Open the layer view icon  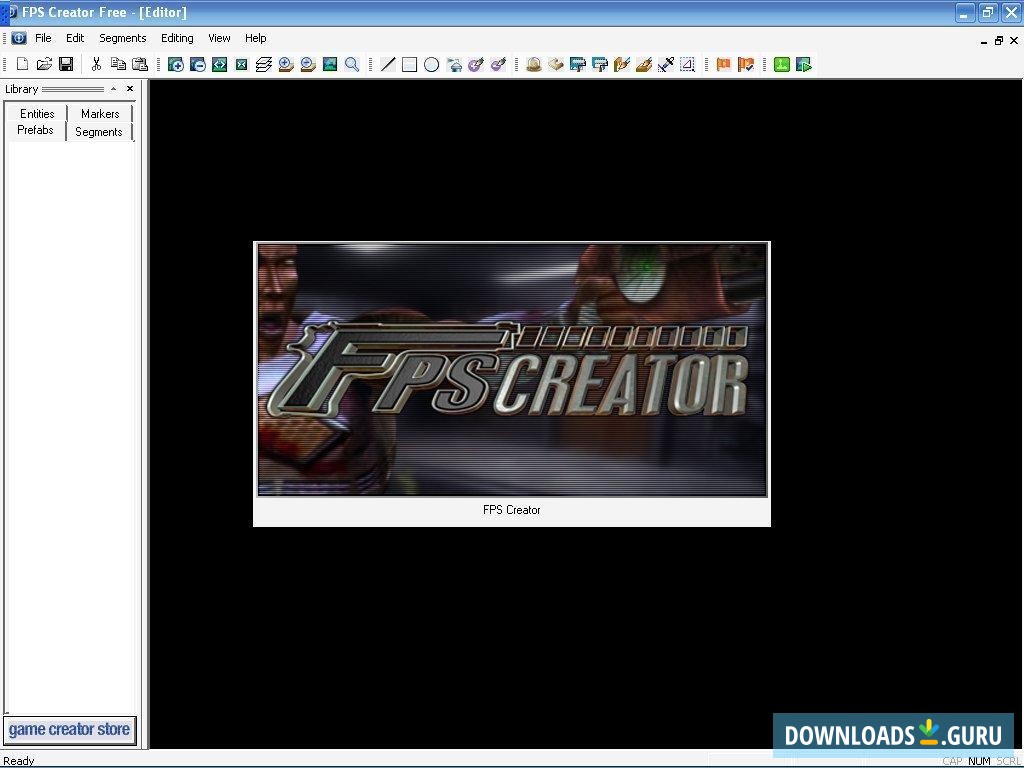pyautogui.click(x=263, y=64)
